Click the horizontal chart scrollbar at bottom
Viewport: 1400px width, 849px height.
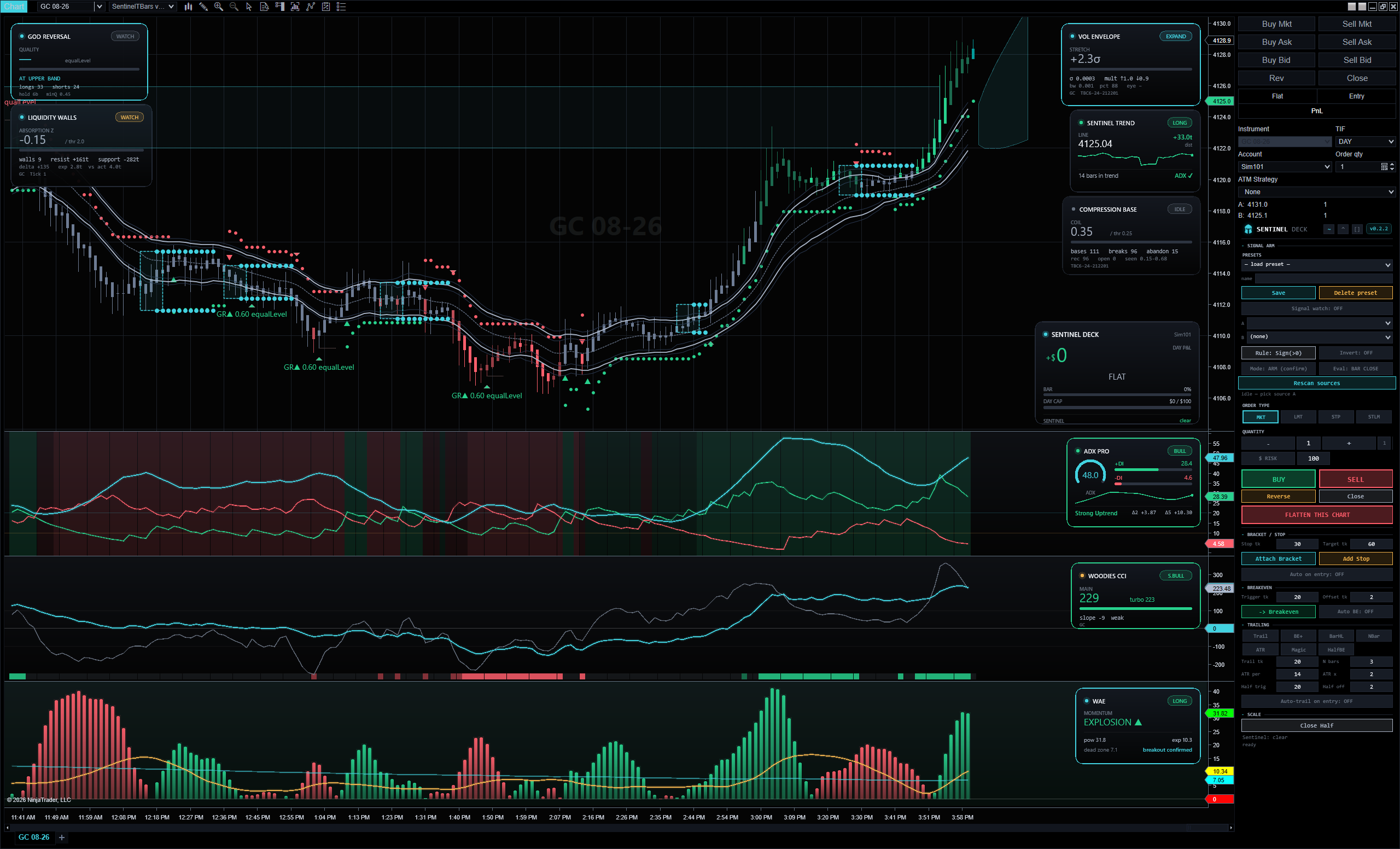(x=618, y=828)
